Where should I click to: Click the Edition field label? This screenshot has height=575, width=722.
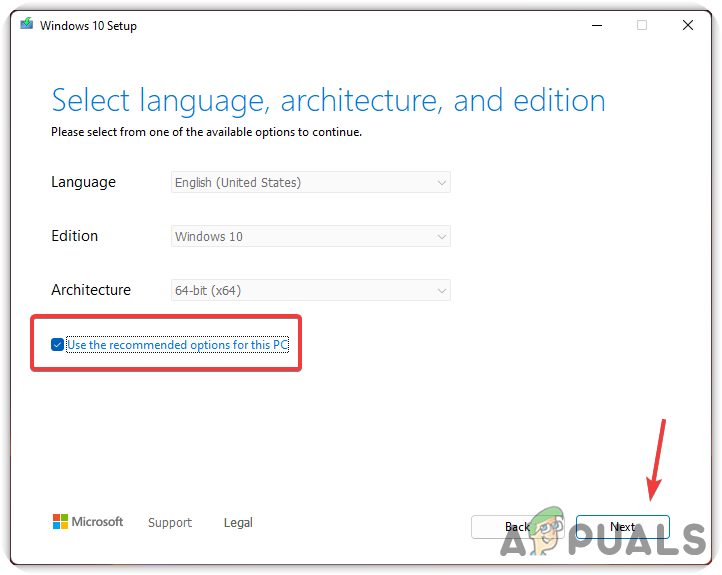(x=75, y=236)
